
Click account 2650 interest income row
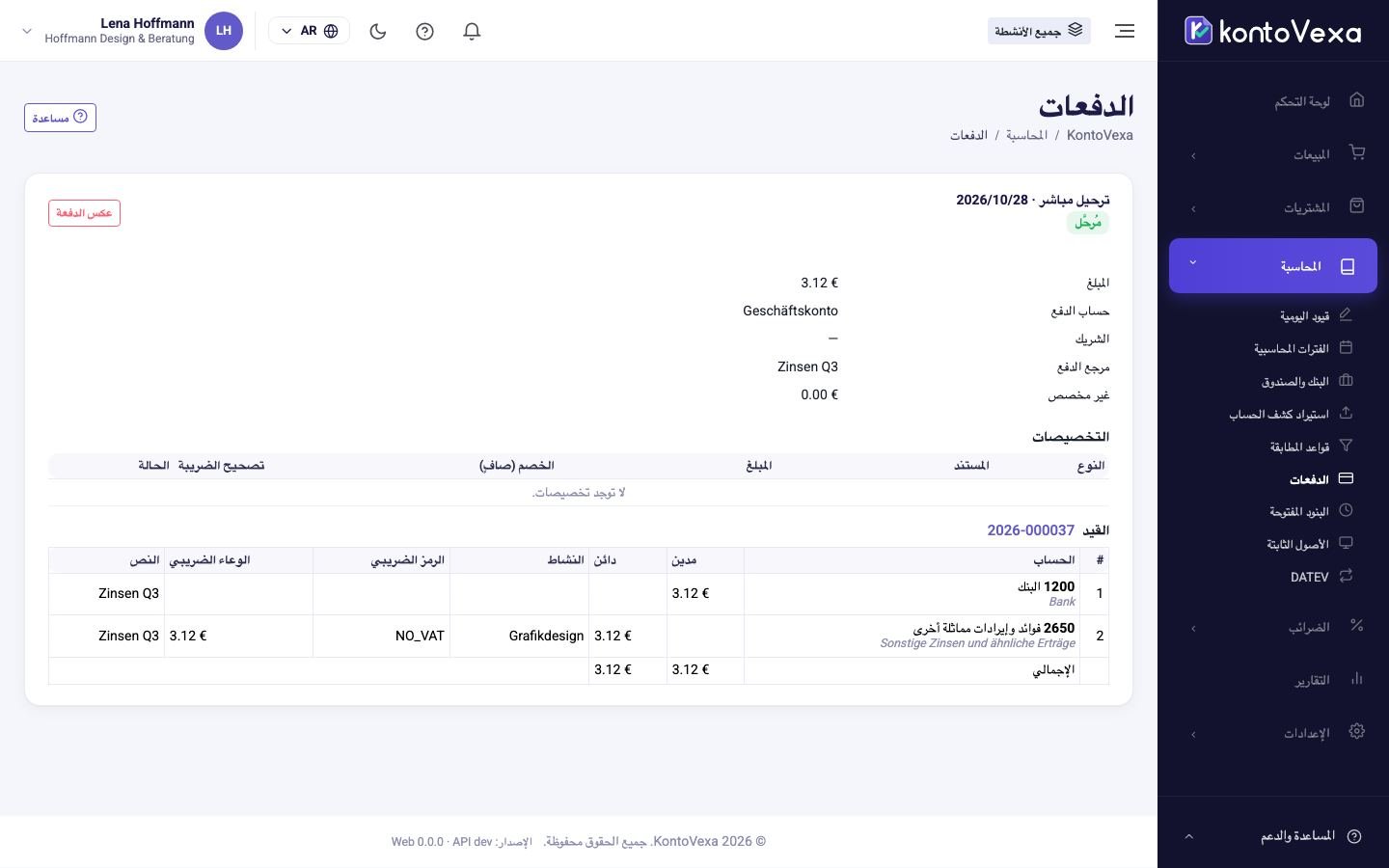pos(579,637)
